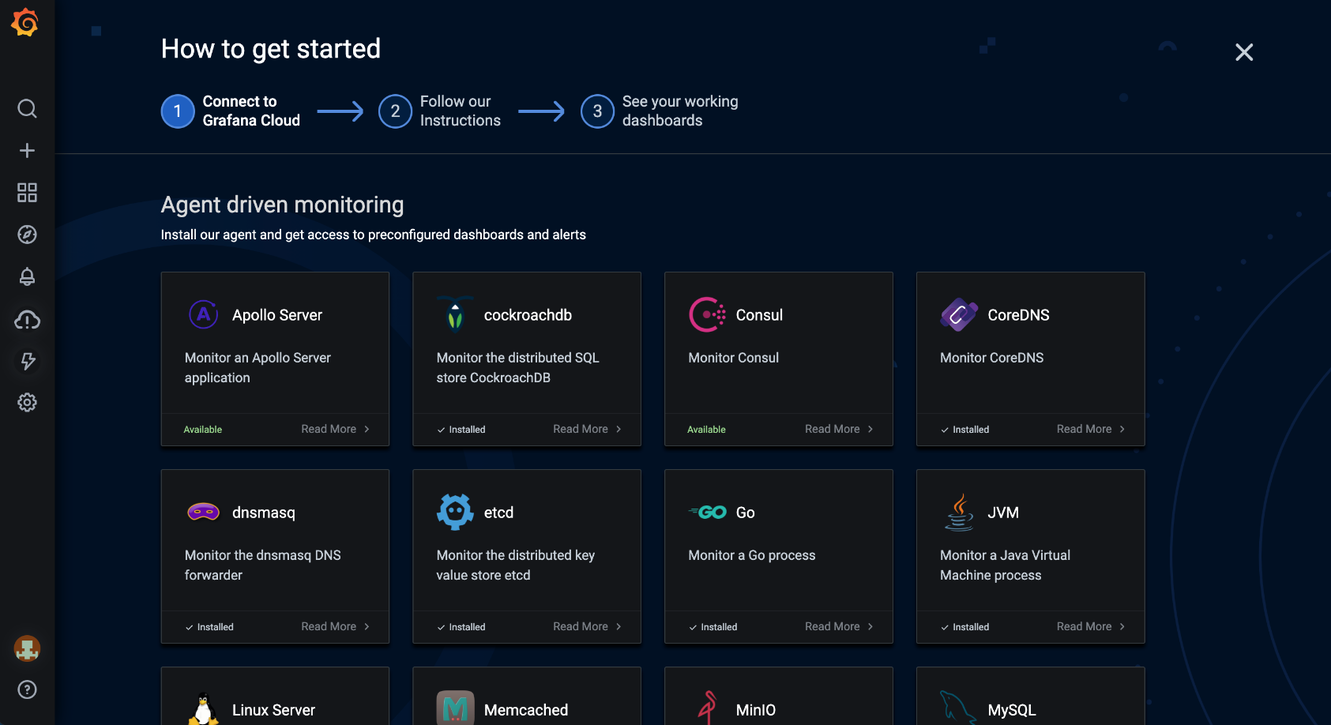Open the Dashboards grid icon
The height and width of the screenshot is (725, 1331).
(27, 192)
